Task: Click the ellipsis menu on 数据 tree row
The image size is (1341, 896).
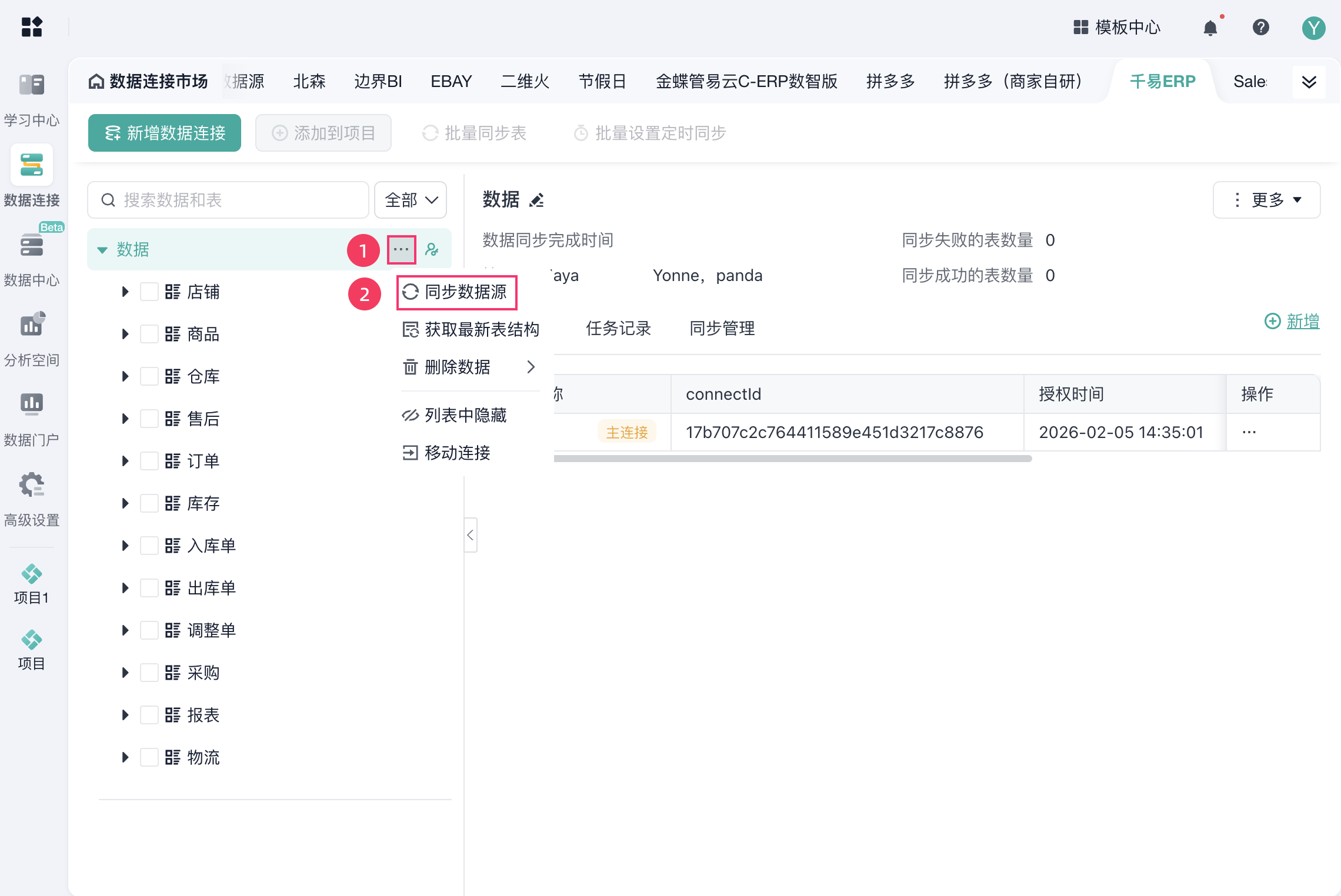Action: (402, 250)
